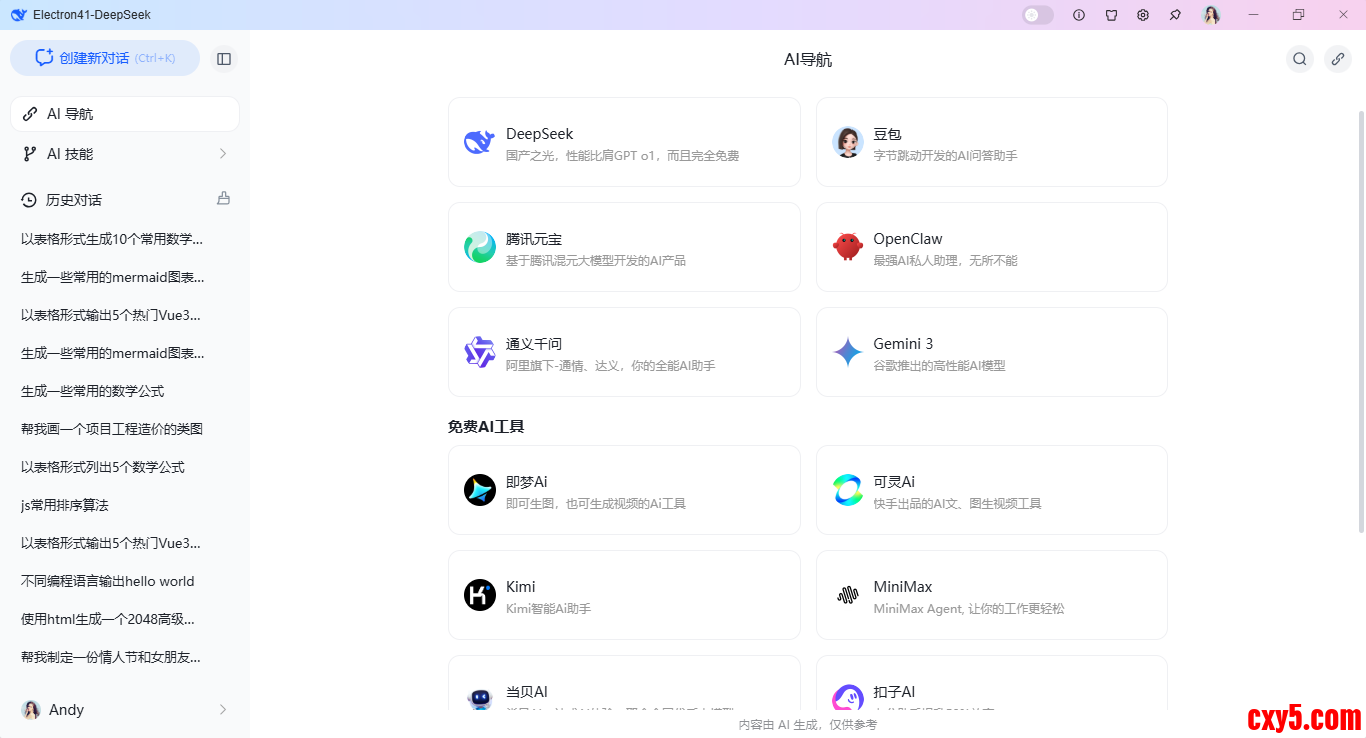This screenshot has height=738, width=1366.
Task: Open the OpenClaw red mascot card
Action: 992,247
